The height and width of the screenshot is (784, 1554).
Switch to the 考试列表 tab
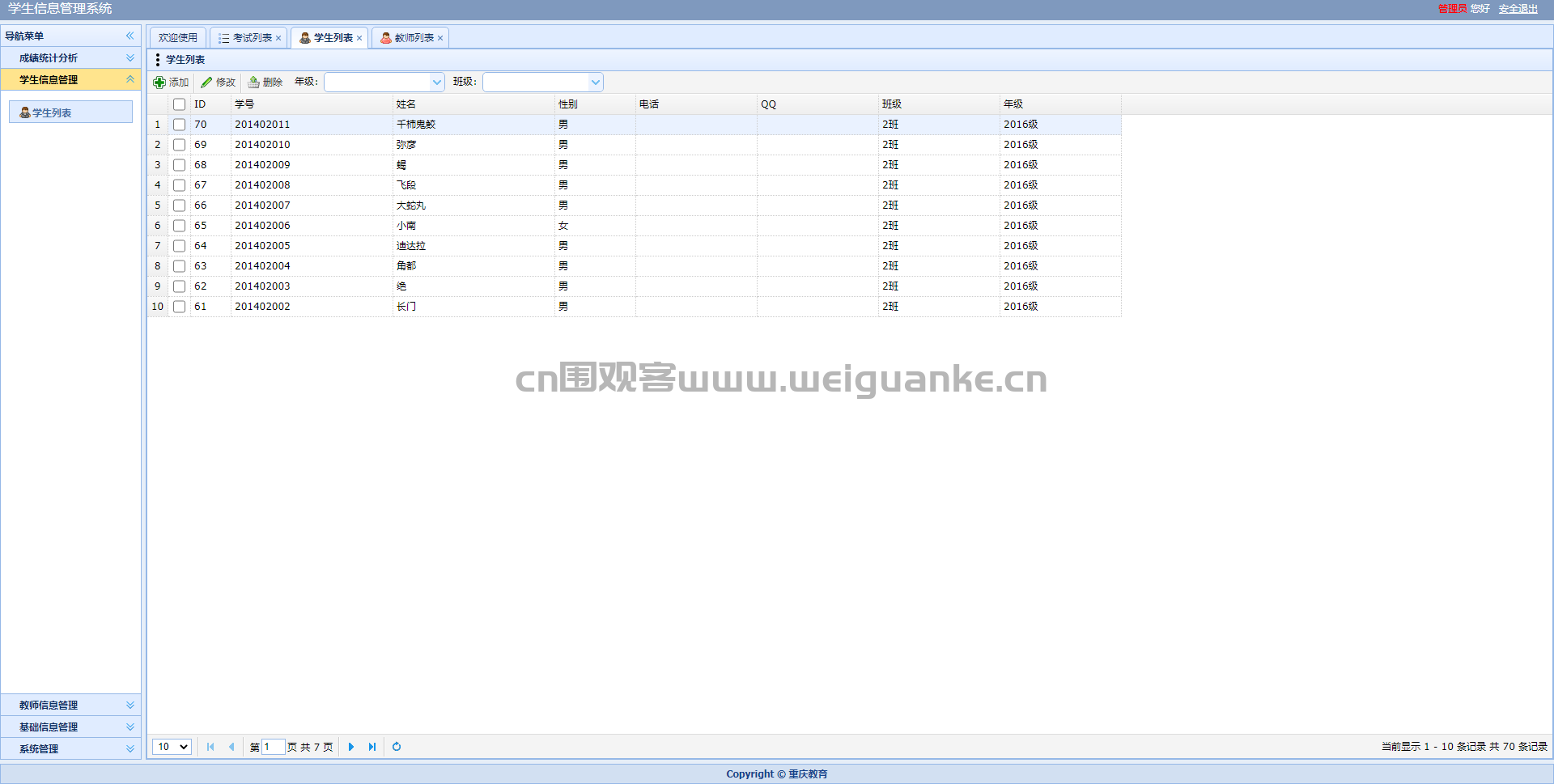tap(248, 38)
